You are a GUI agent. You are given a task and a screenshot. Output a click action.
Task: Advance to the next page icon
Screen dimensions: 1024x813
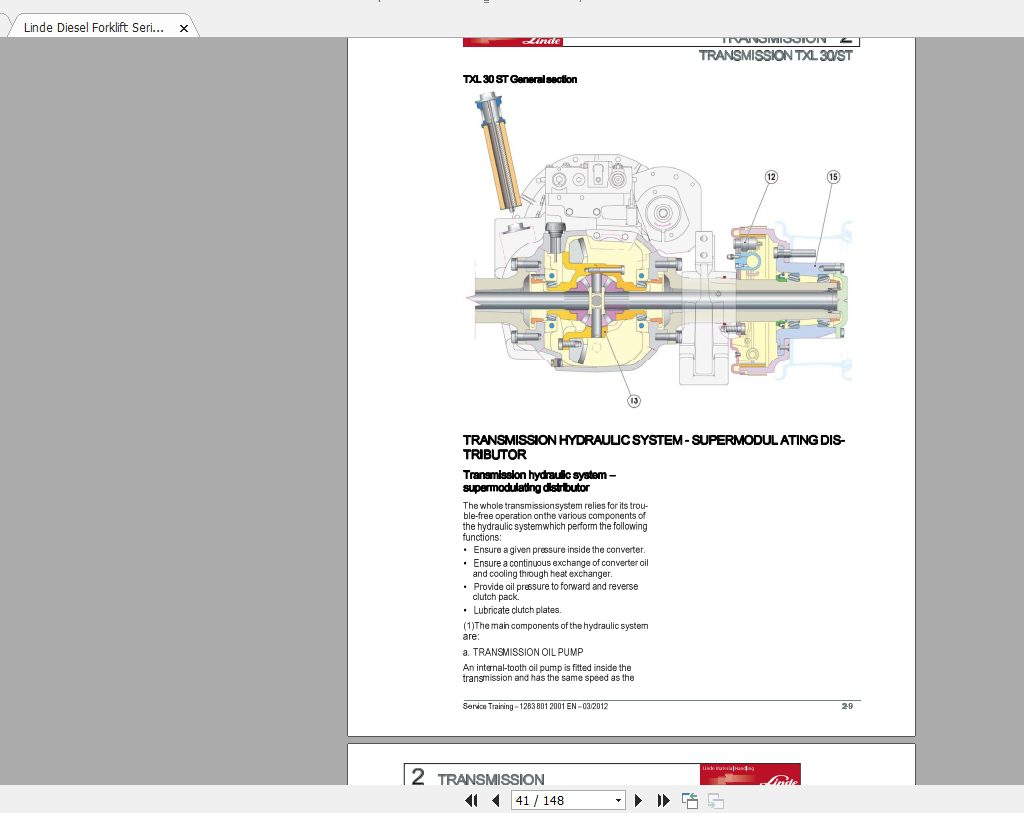click(x=639, y=800)
